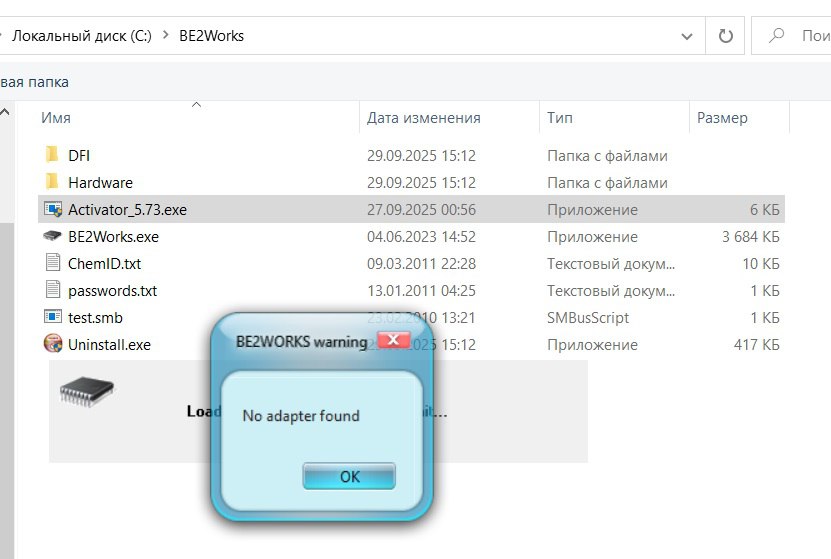Viewport: 831px width, 559px height.
Task: Expand the address bar history dropdown
Action: pyautogui.click(x=687, y=36)
